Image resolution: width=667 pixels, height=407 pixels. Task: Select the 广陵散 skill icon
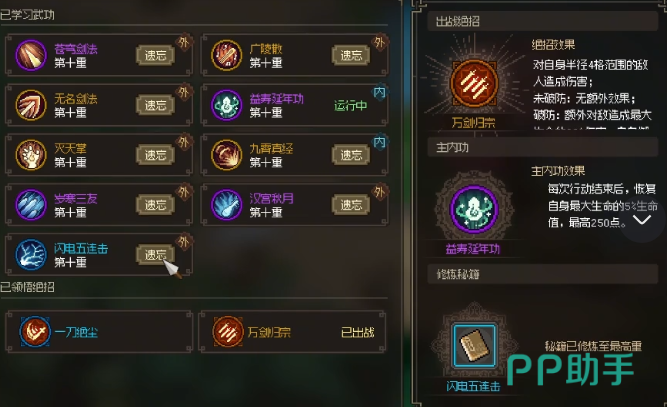226,55
